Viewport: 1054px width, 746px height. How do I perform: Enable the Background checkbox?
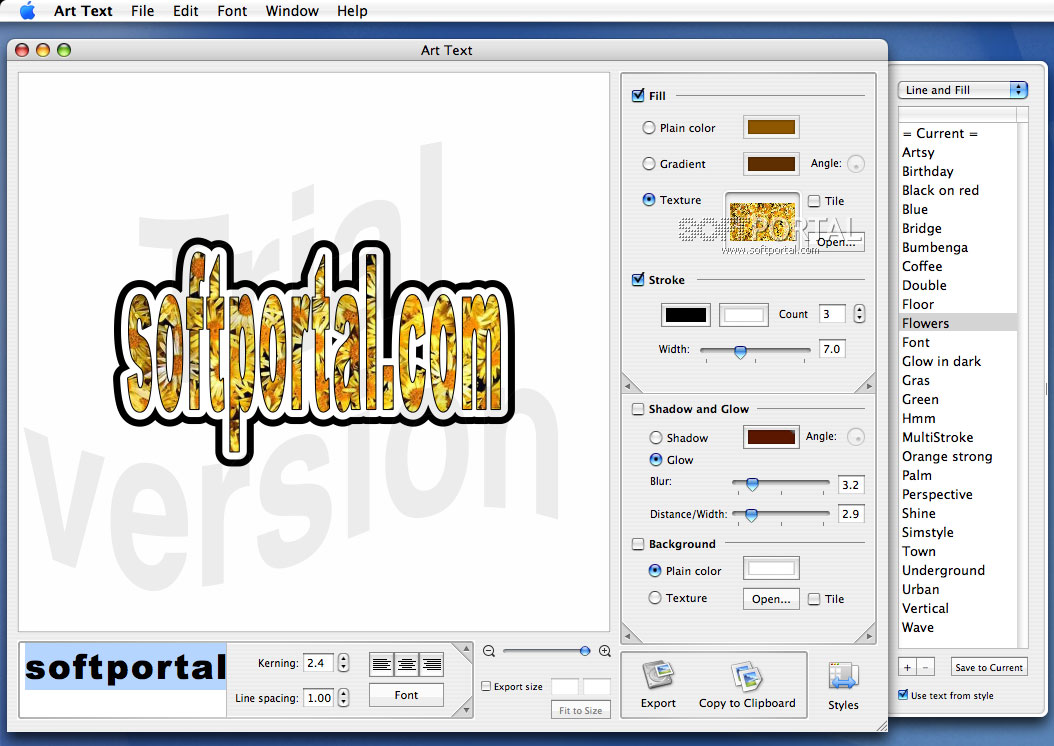pyautogui.click(x=638, y=544)
